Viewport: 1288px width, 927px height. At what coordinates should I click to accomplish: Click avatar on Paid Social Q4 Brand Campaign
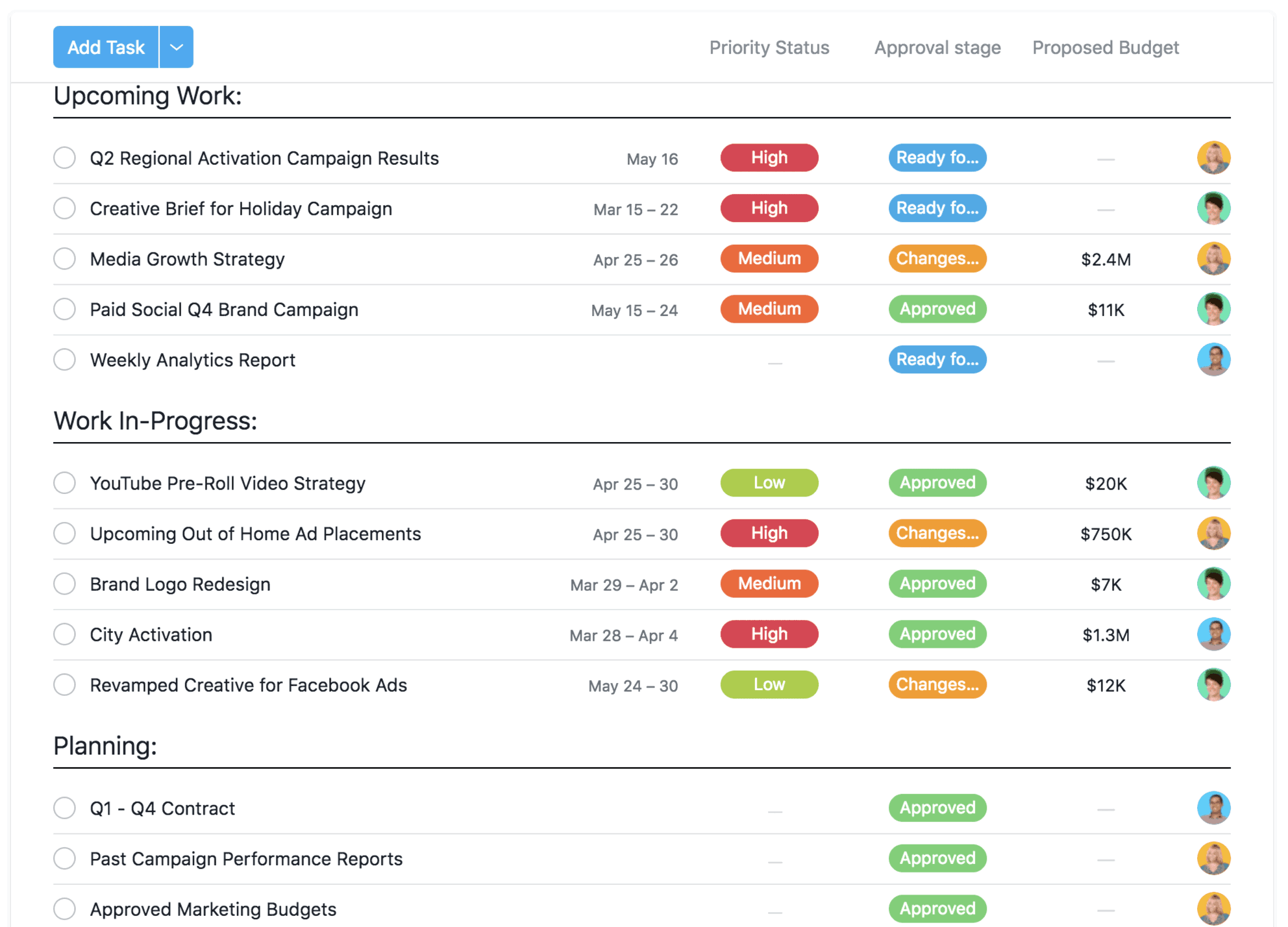click(x=1213, y=309)
